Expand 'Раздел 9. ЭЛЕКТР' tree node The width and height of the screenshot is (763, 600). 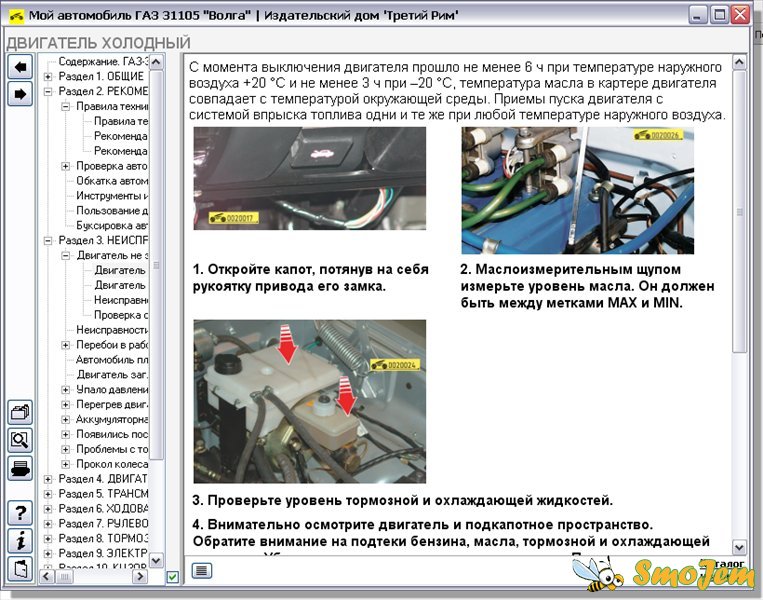coord(48,554)
